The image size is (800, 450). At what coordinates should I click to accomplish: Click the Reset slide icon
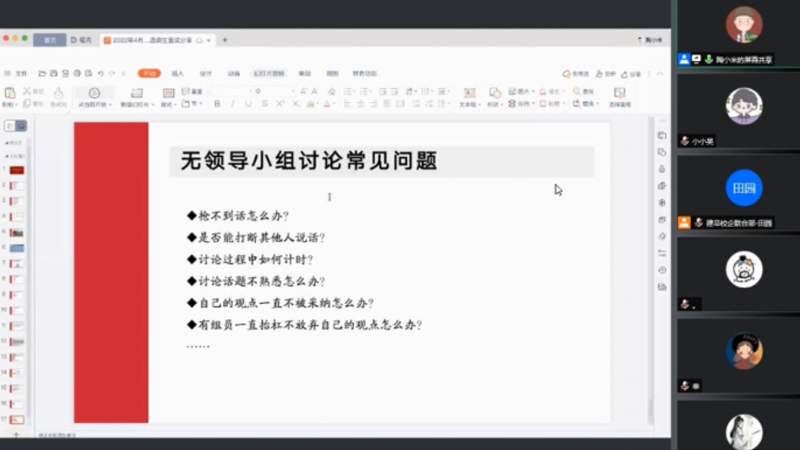pyautogui.click(x=185, y=91)
